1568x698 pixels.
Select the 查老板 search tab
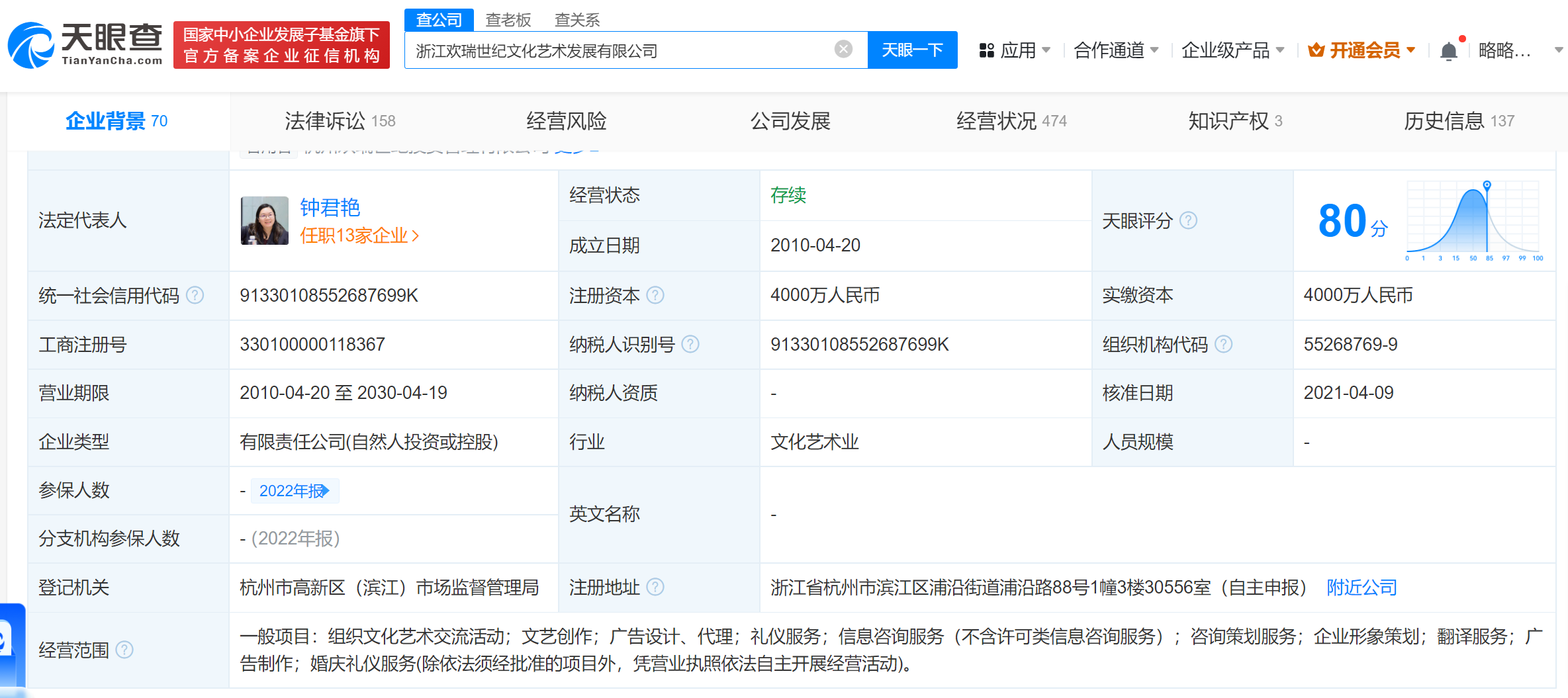coord(508,20)
